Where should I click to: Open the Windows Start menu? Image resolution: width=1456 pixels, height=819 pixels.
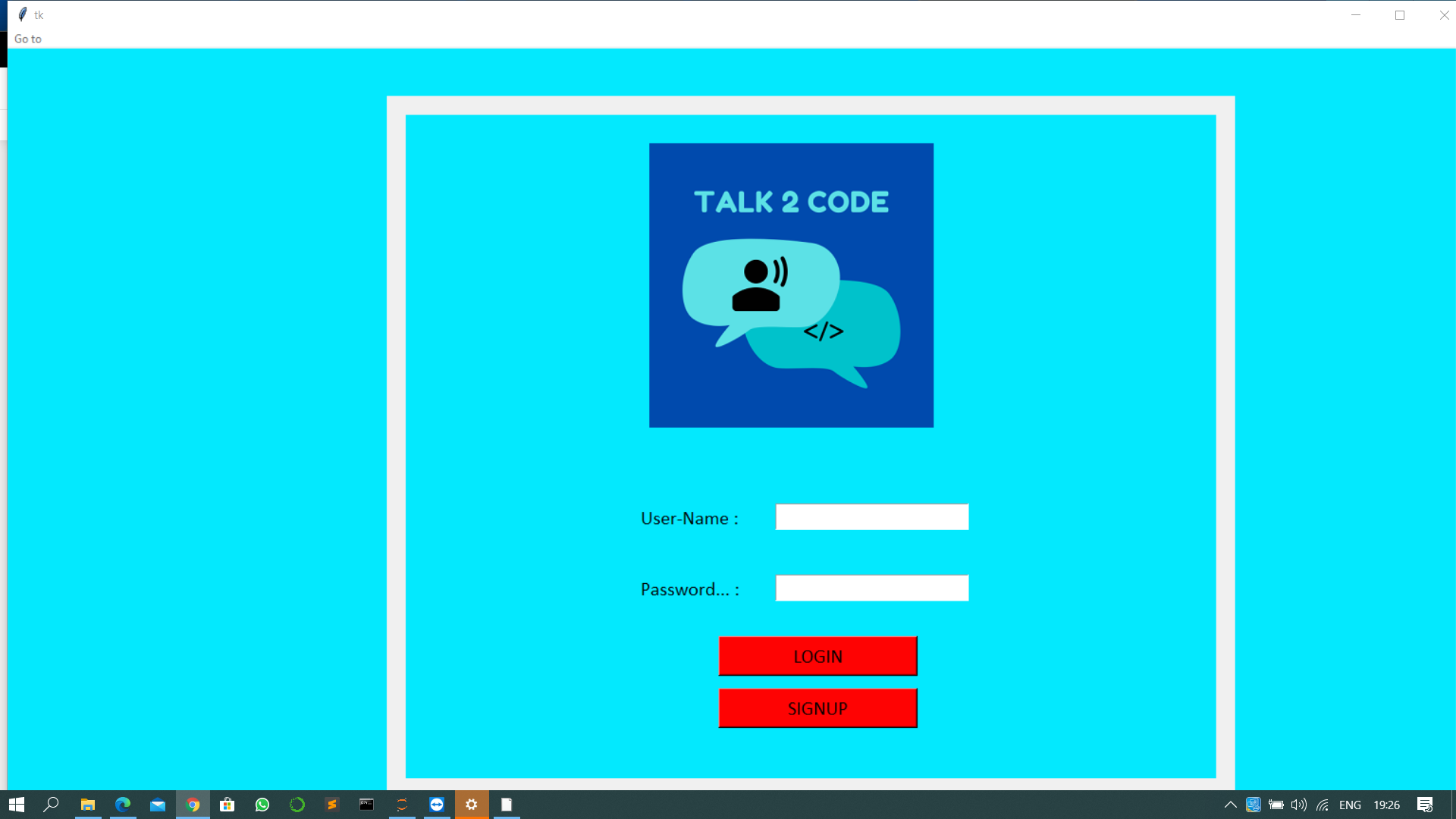17,805
